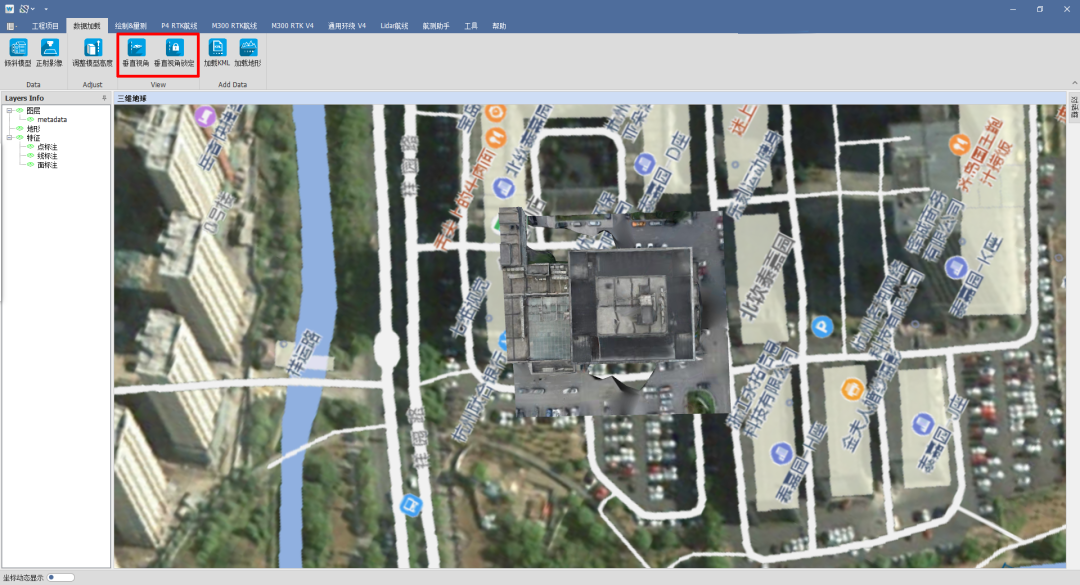Viewport: 1080px width, 585px height.
Task: Switch to the Lidar航线 tab
Action: [394, 26]
